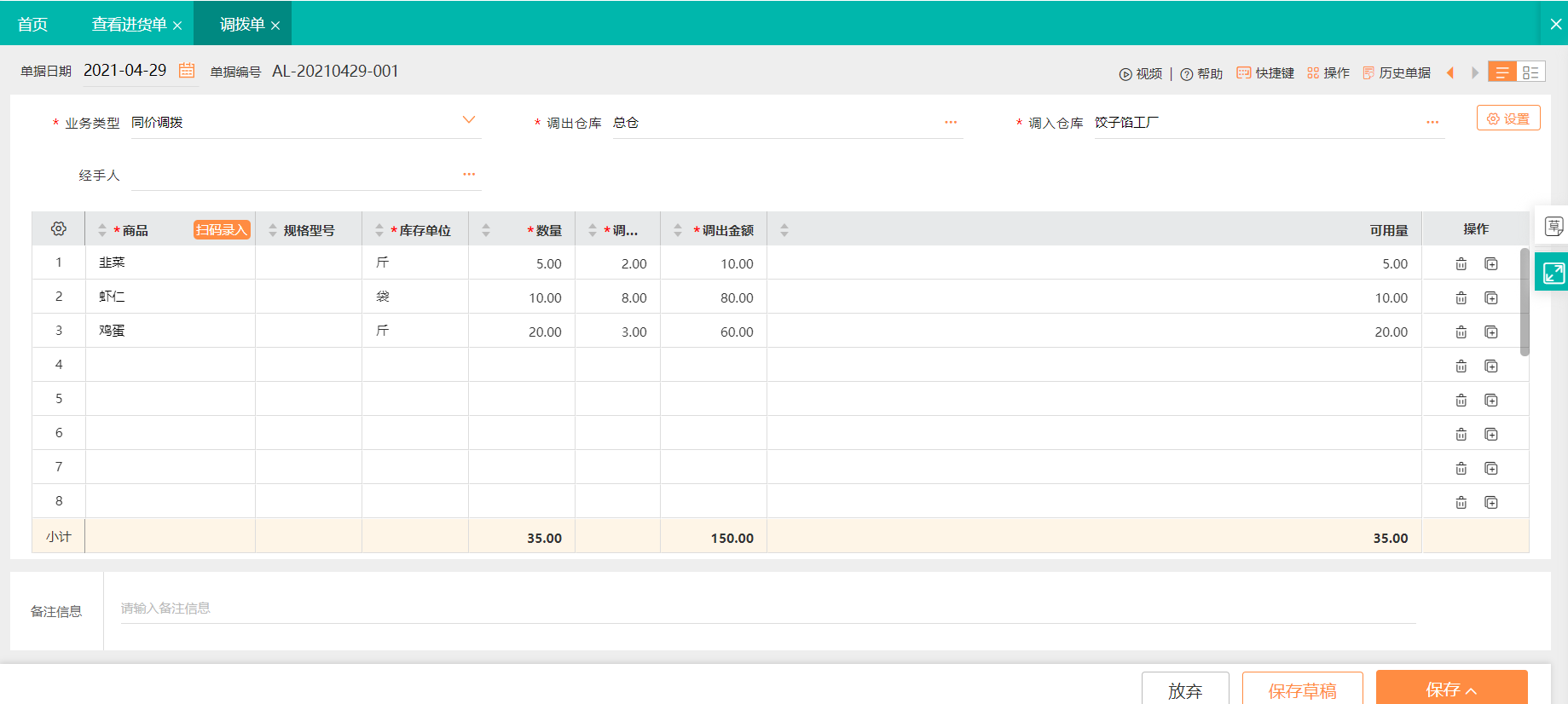The image size is (1568, 704).
Task: Expand the 业务类型 dropdown
Action: pyautogui.click(x=468, y=120)
